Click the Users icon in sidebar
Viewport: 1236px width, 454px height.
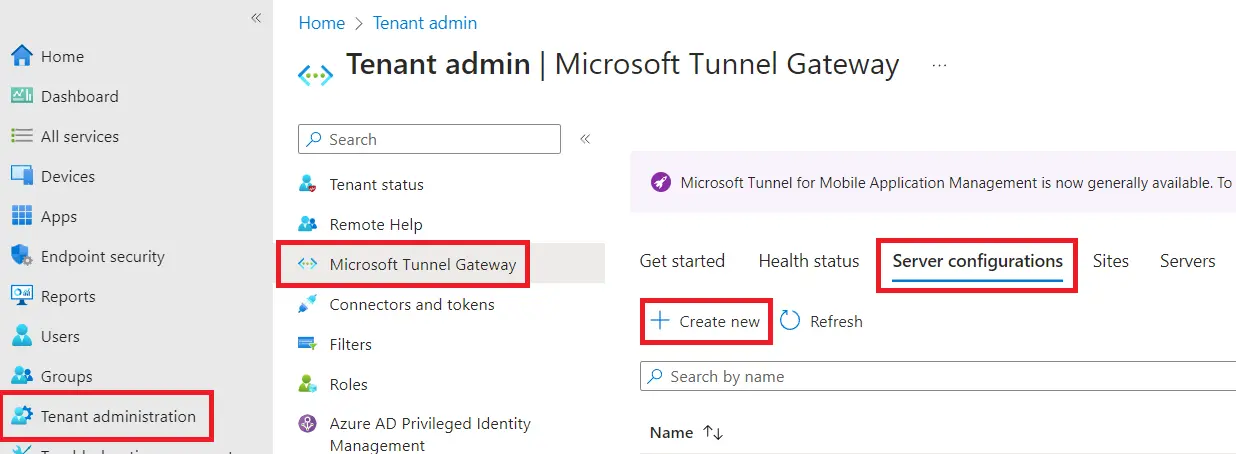point(22,336)
